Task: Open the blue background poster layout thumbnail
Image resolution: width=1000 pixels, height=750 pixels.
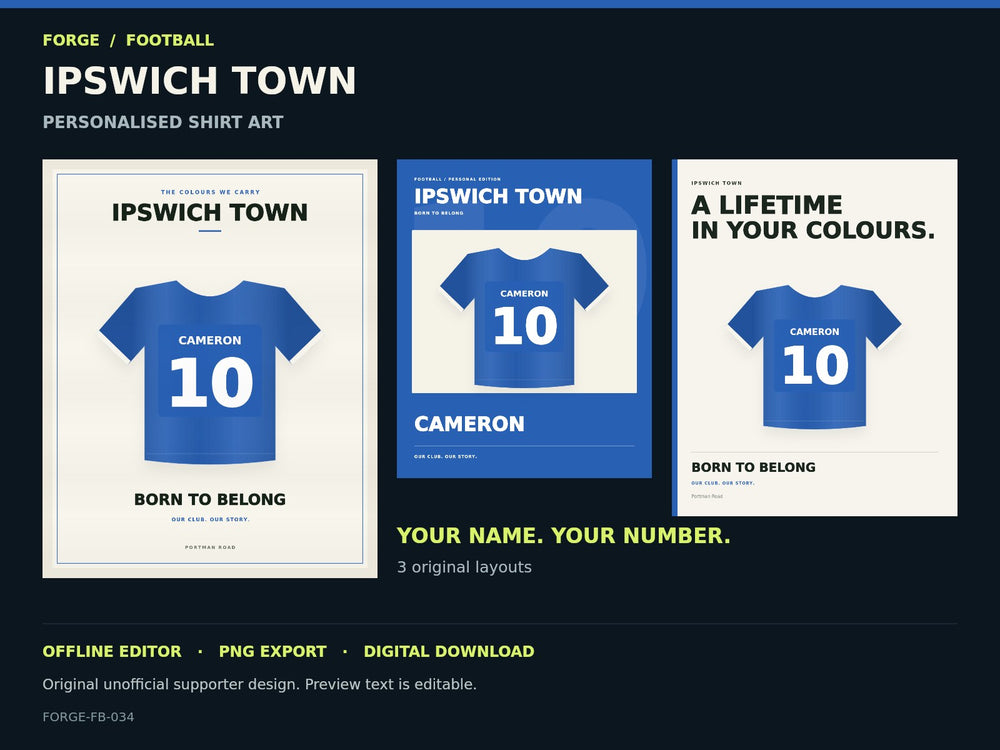Action: 524,318
